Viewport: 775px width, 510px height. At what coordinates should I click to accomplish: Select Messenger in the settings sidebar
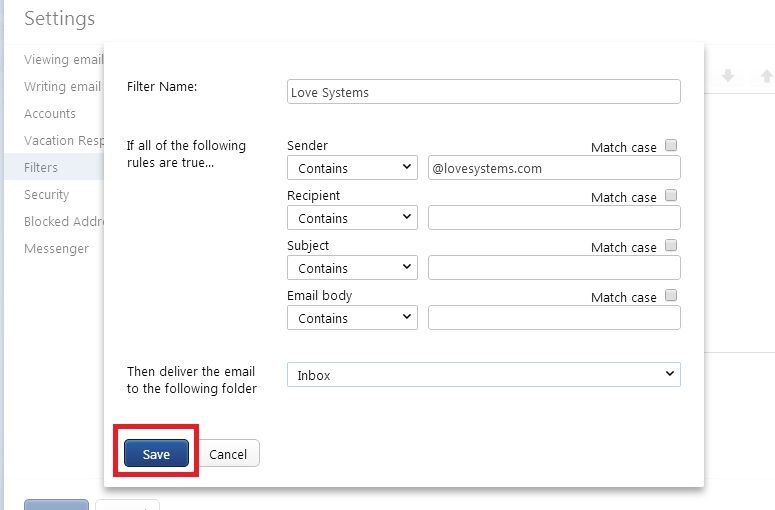point(56,249)
